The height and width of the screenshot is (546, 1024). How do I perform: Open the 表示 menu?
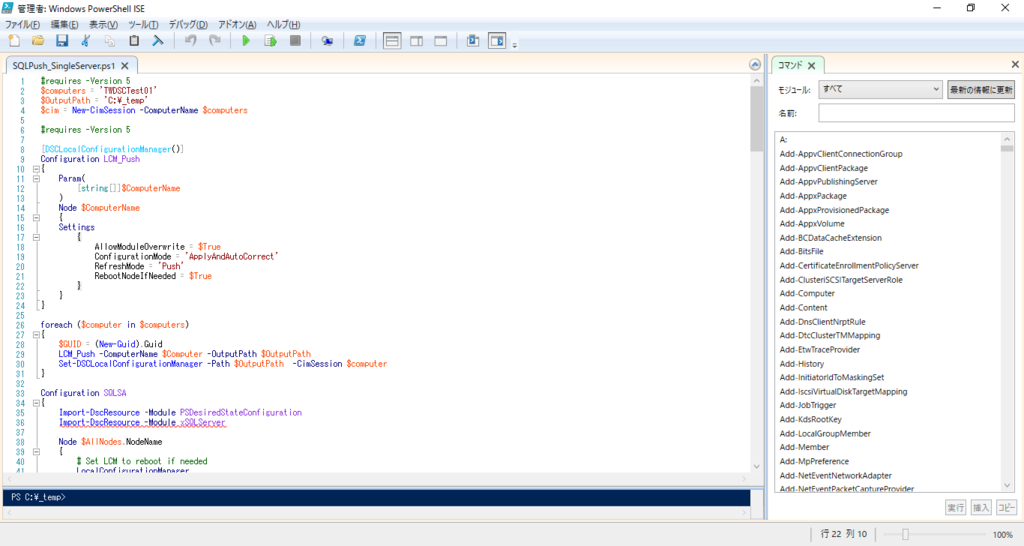point(103,25)
